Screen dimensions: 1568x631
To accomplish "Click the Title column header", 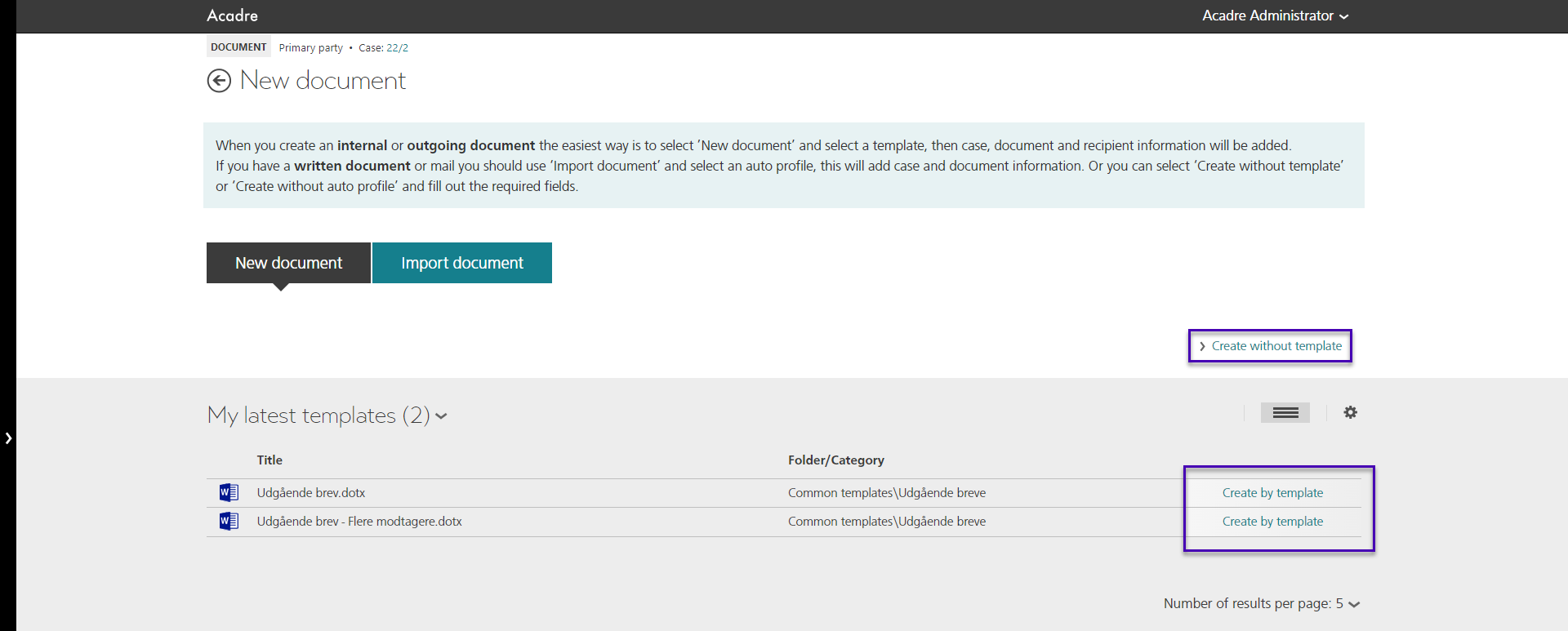I will tap(269, 460).
